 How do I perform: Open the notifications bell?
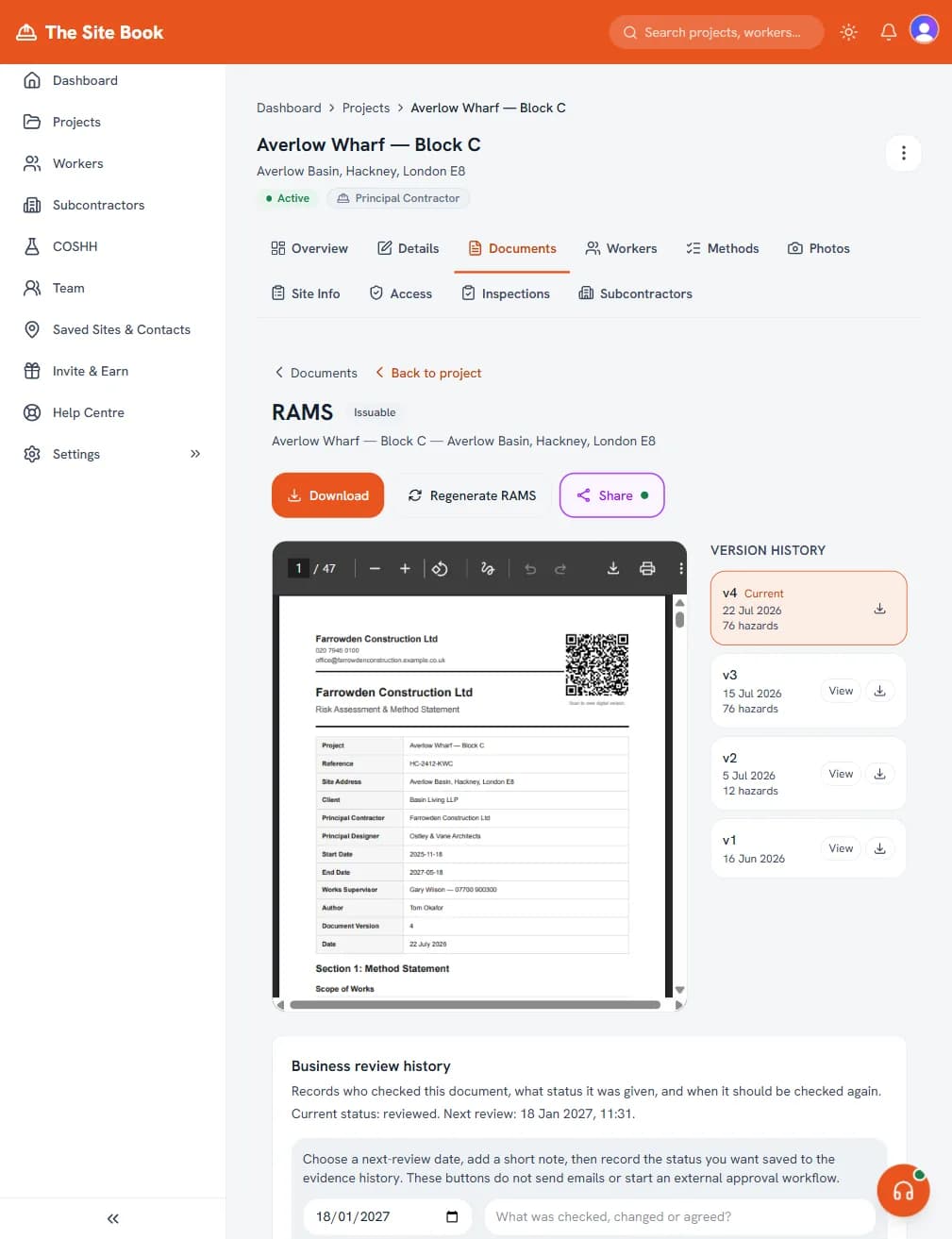point(888,32)
